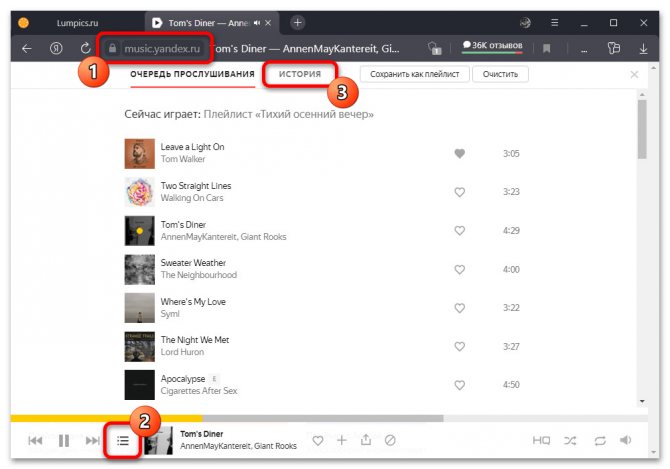The height and width of the screenshot is (469, 670).
Task: Like the Sweater Weather track
Action: pyautogui.click(x=459, y=270)
